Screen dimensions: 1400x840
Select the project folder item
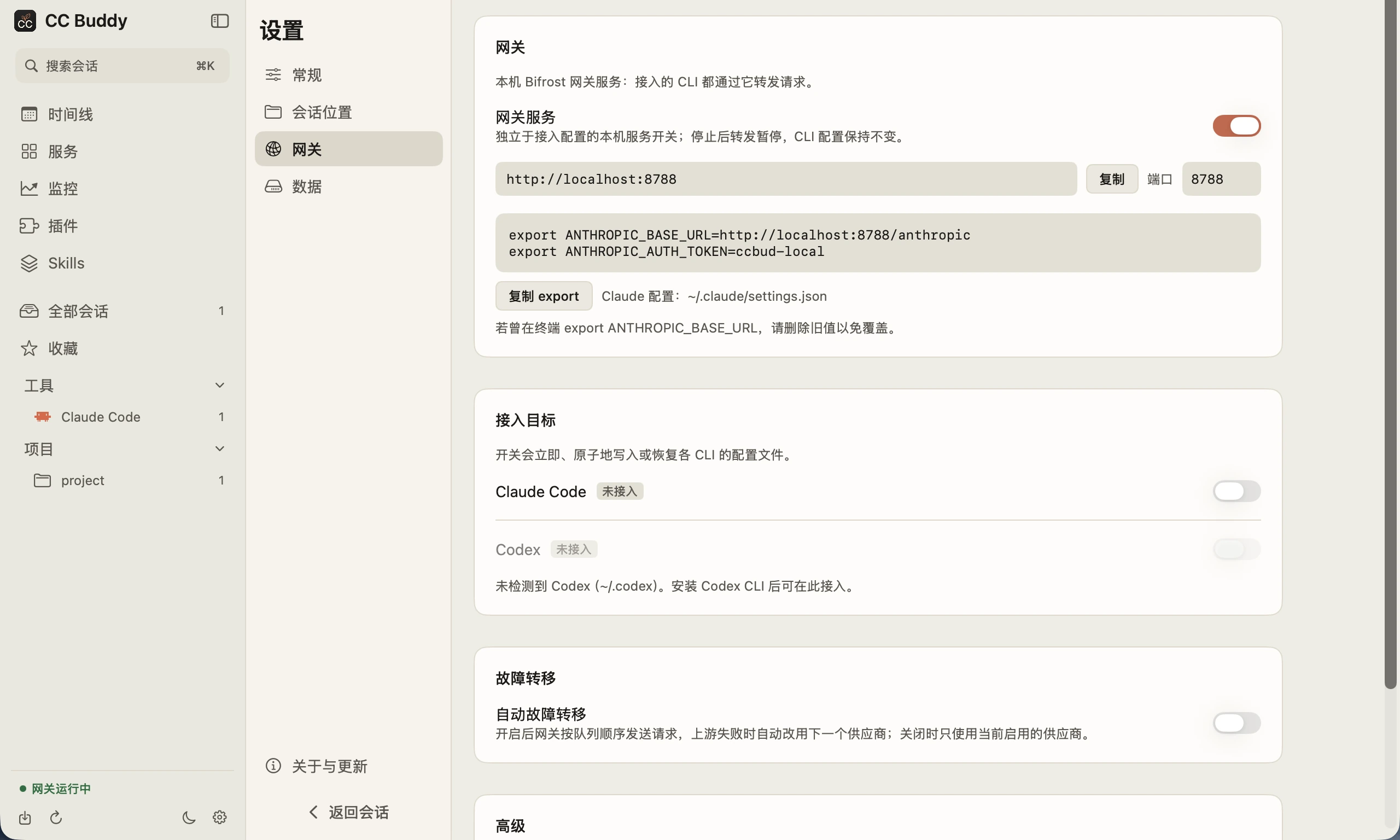pyautogui.click(x=129, y=480)
